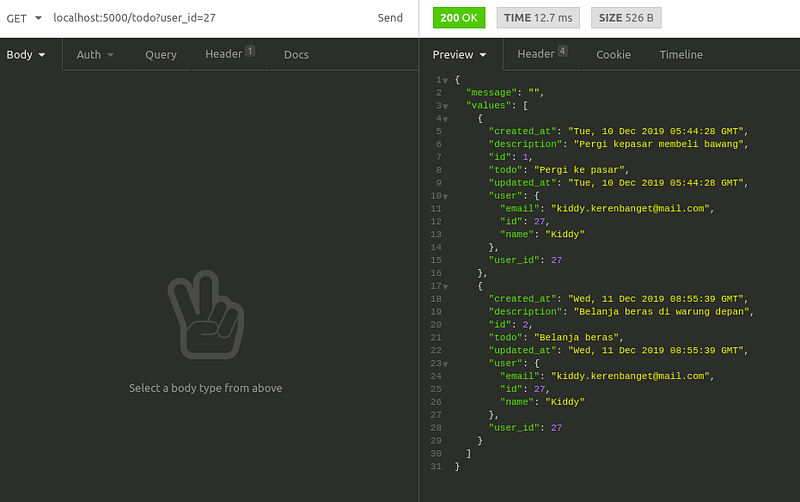This screenshot has width=800, height=502.
Task: Click the peace hand icon in body pane
Action: coord(206,314)
